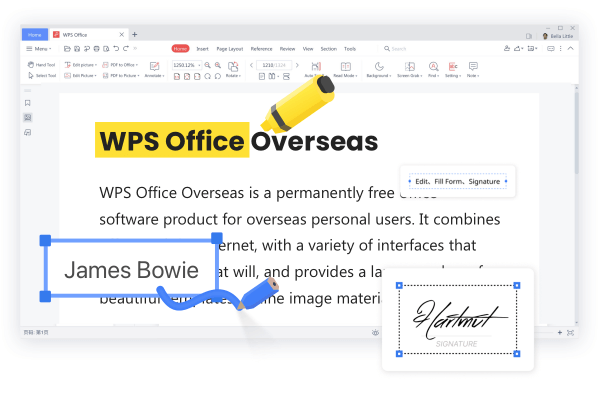Click the Zoom In magnifier
The image size is (600, 400).
[x=218, y=65]
